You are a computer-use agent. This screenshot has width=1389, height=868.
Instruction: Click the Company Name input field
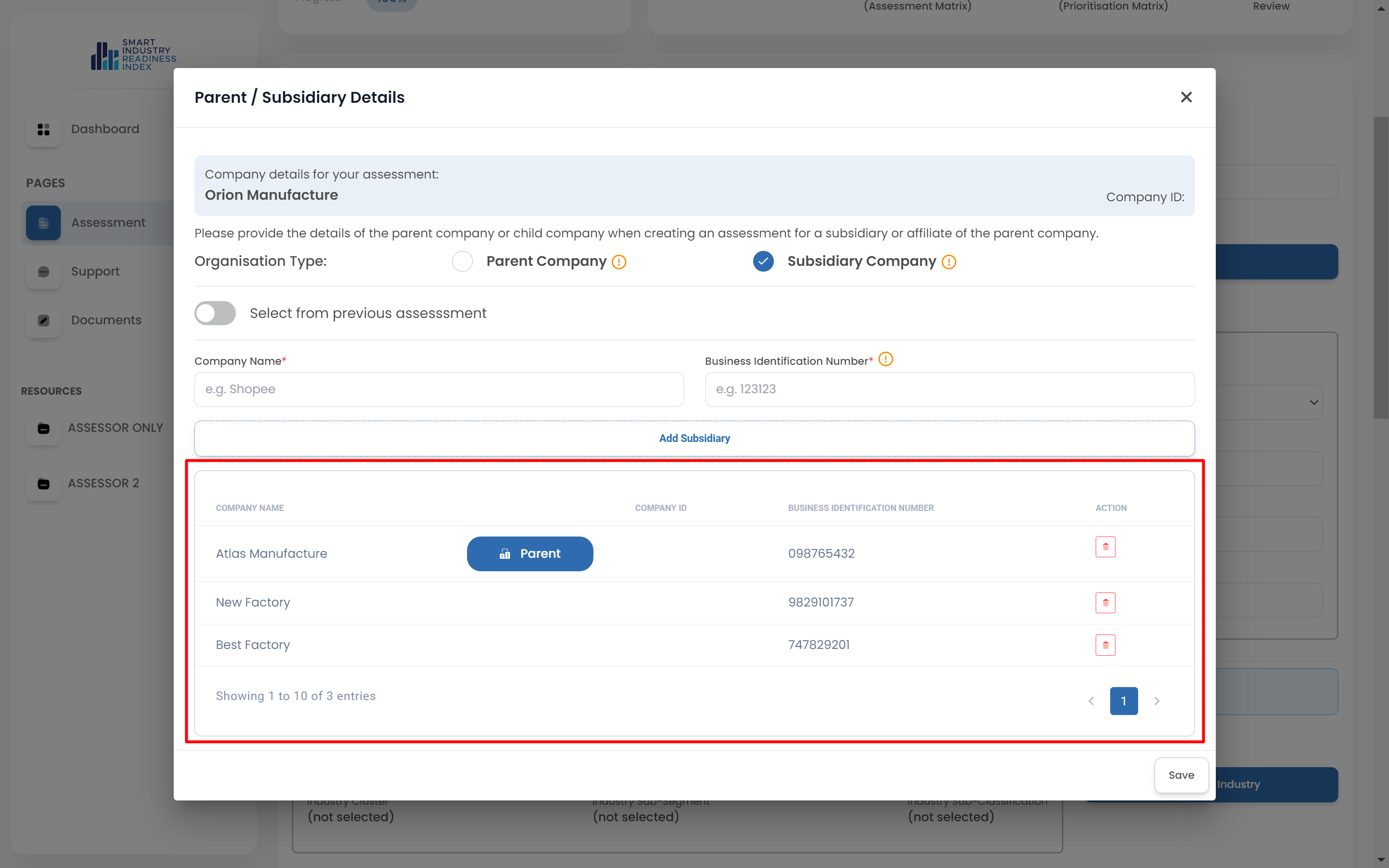pyautogui.click(x=439, y=389)
